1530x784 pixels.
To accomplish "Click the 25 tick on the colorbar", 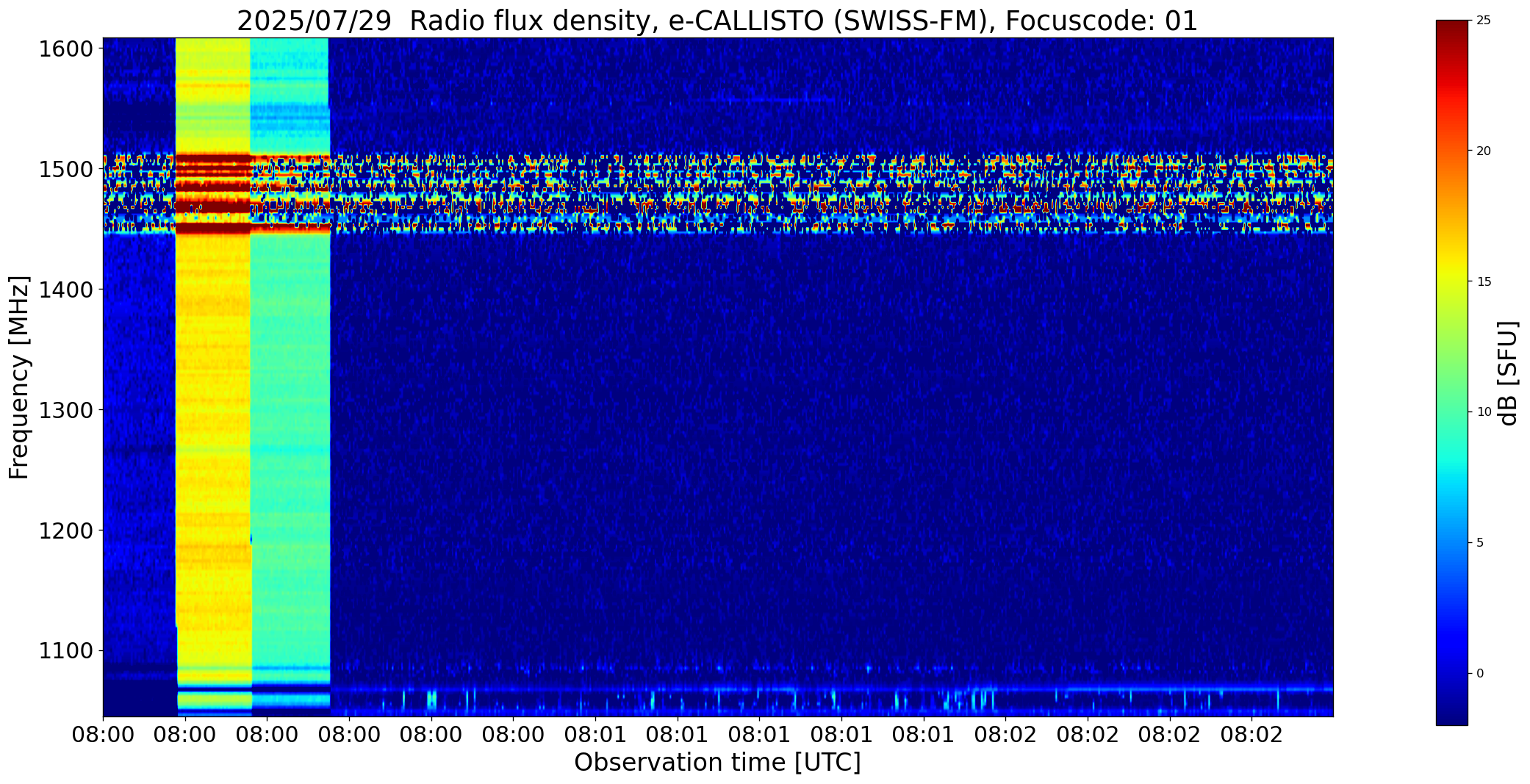I will pyautogui.click(x=1484, y=21).
